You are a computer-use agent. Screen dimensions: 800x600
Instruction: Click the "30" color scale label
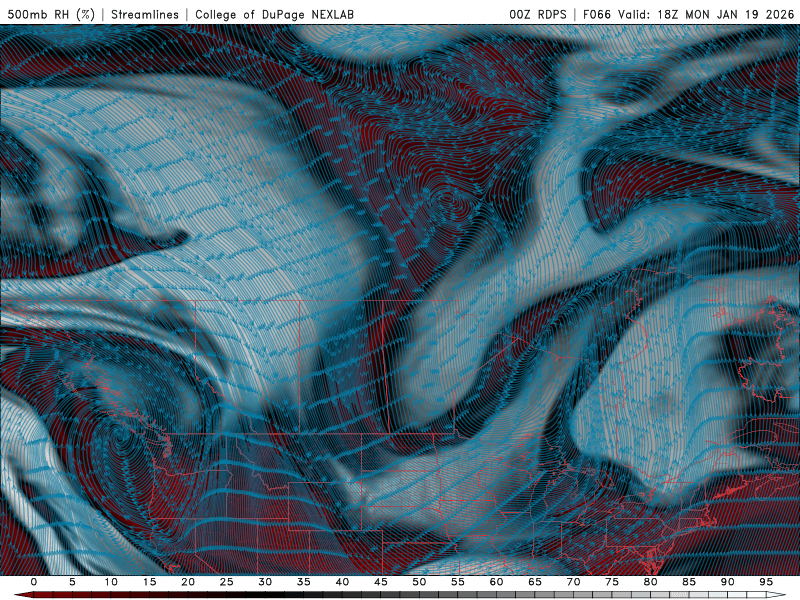(265, 582)
